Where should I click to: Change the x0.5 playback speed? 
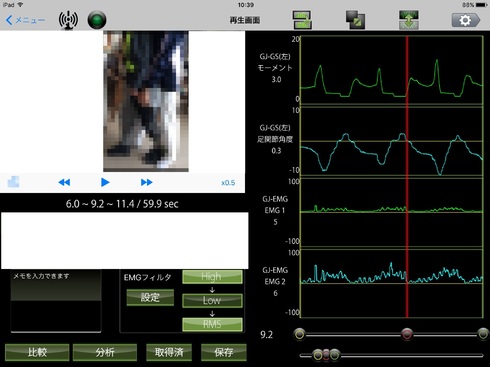pos(228,183)
